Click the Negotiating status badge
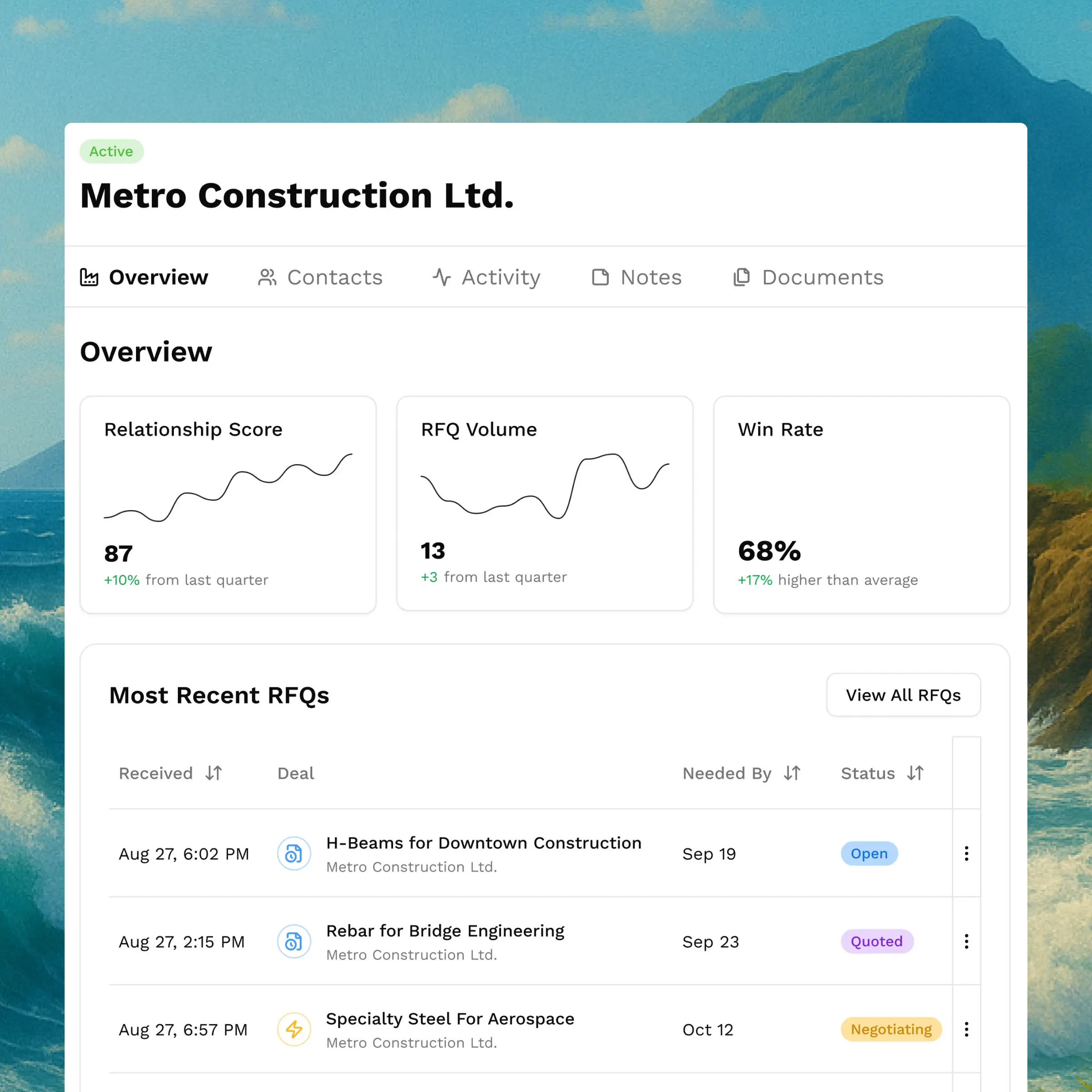Image resolution: width=1092 pixels, height=1092 pixels. (x=891, y=1029)
